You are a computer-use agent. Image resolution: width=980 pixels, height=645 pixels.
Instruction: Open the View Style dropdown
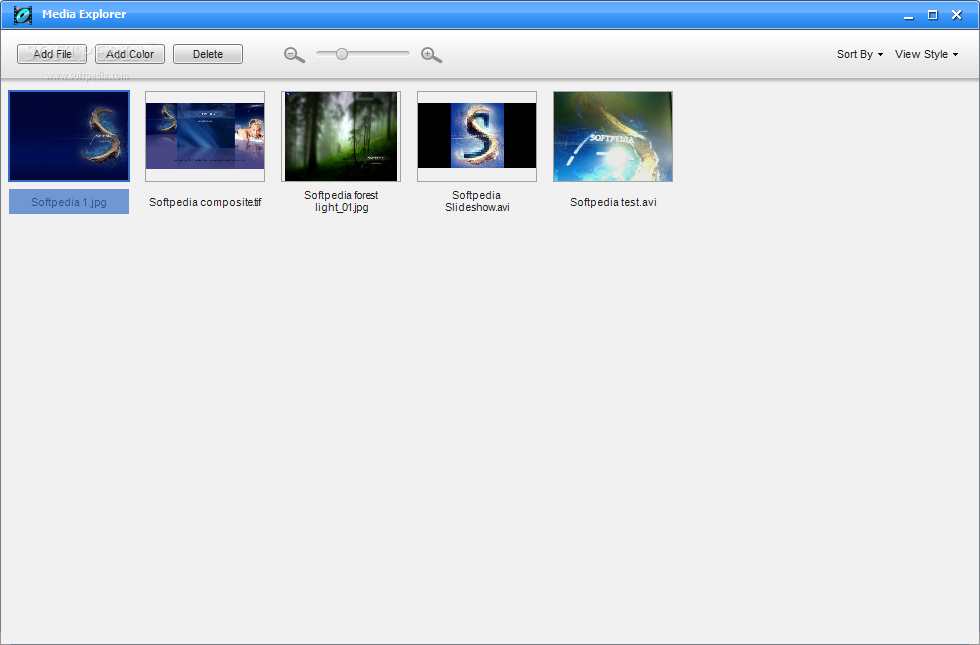pyautogui.click(x=926, y=54)
